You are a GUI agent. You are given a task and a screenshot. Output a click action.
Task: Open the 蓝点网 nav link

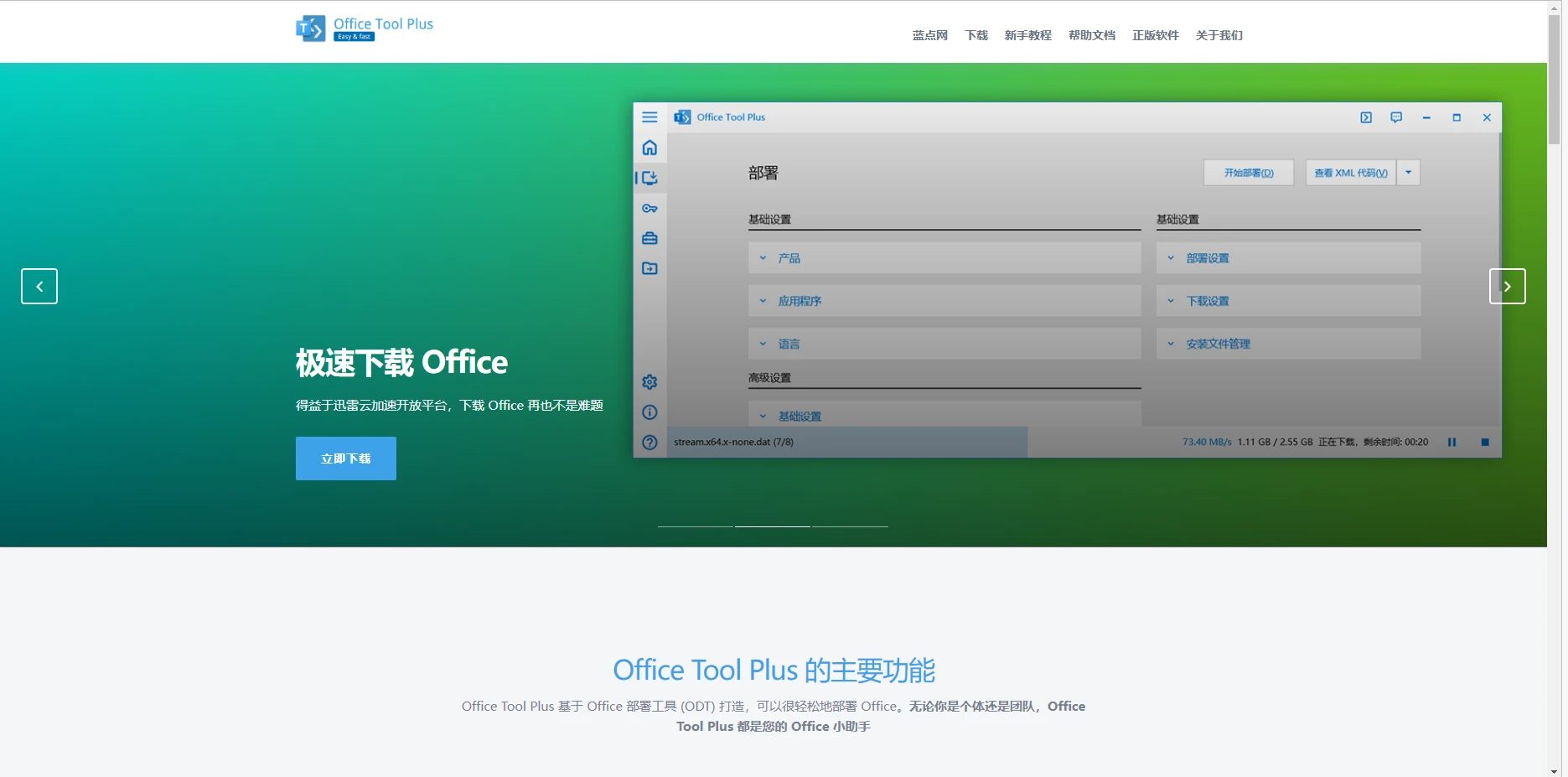(929, 35)
